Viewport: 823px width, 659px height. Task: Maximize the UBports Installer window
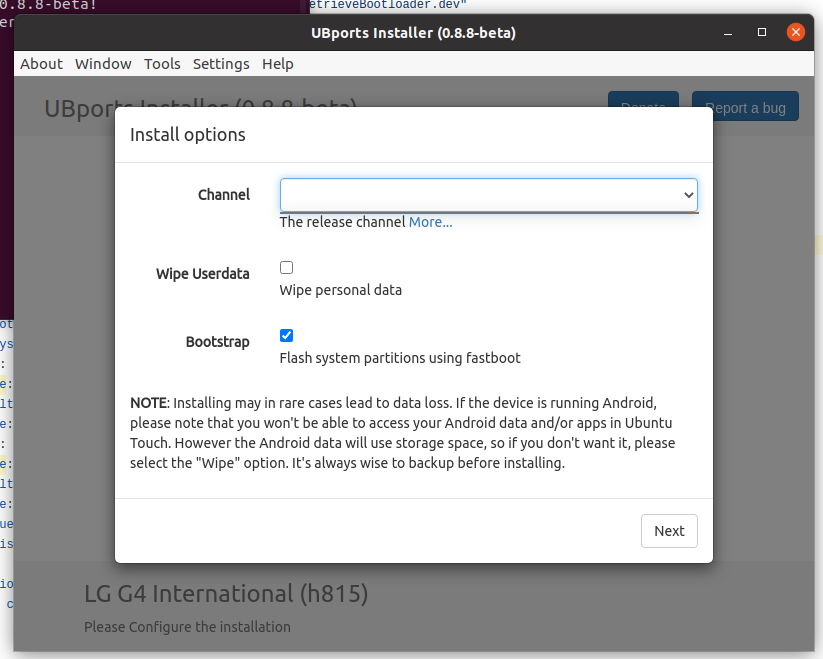click(762, 33)
